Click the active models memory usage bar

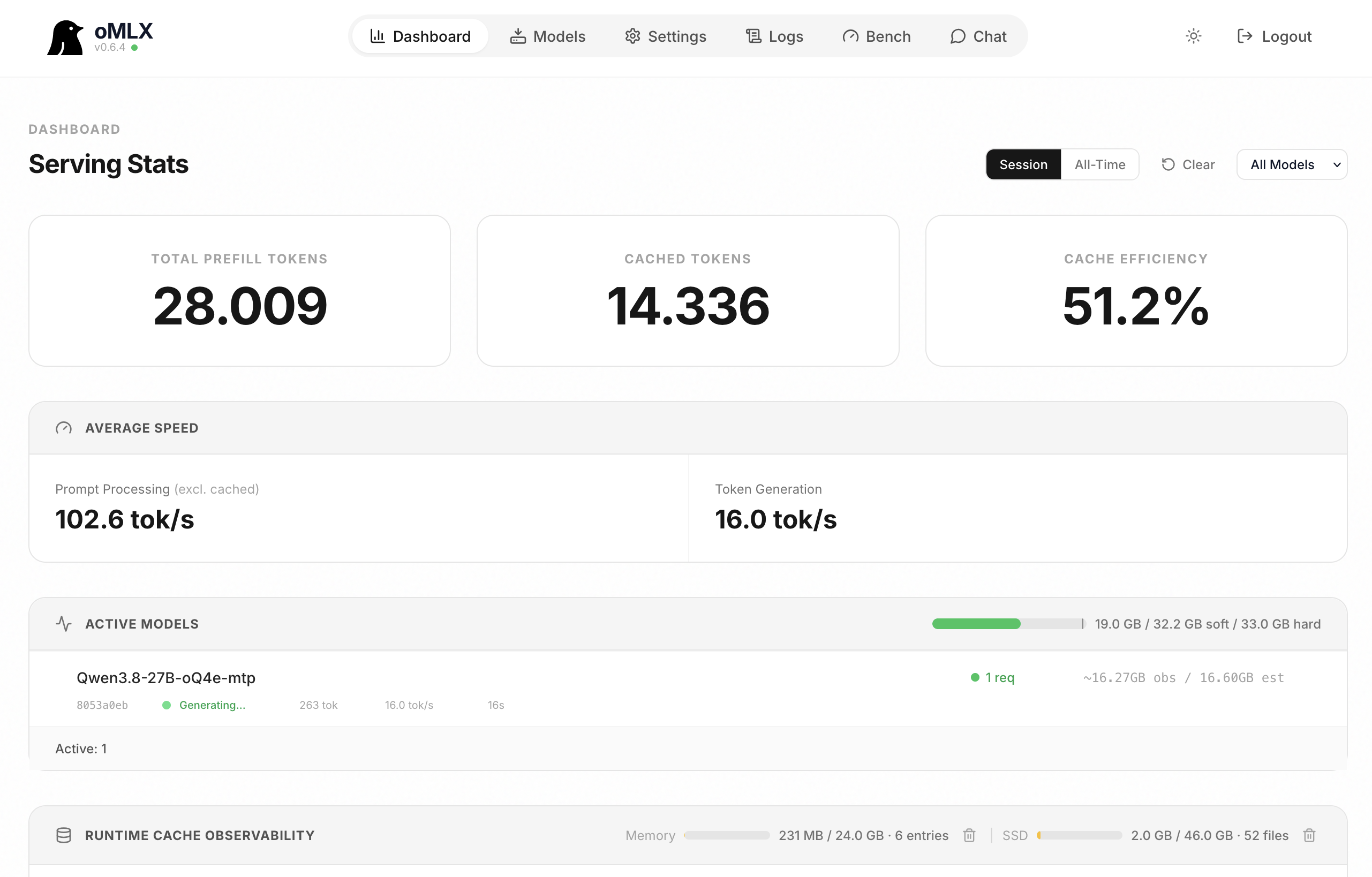[x=1008, y=624]
